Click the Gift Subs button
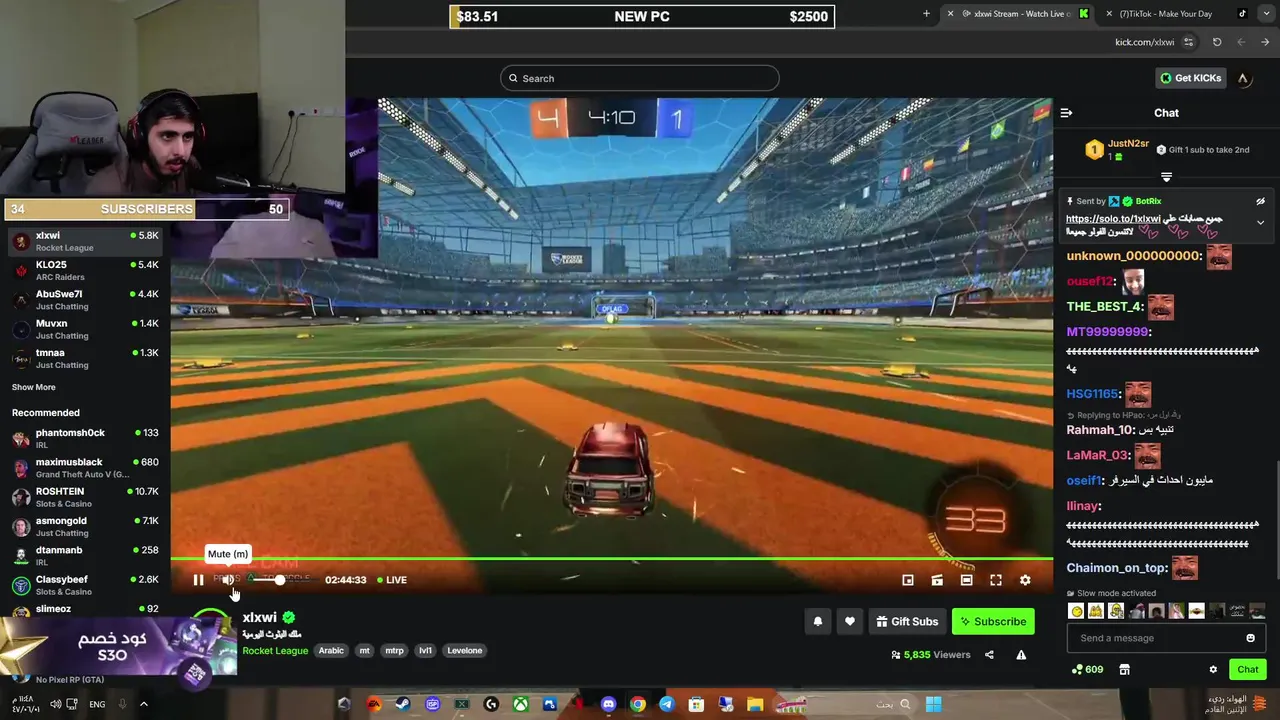 (x=907, y=621)
